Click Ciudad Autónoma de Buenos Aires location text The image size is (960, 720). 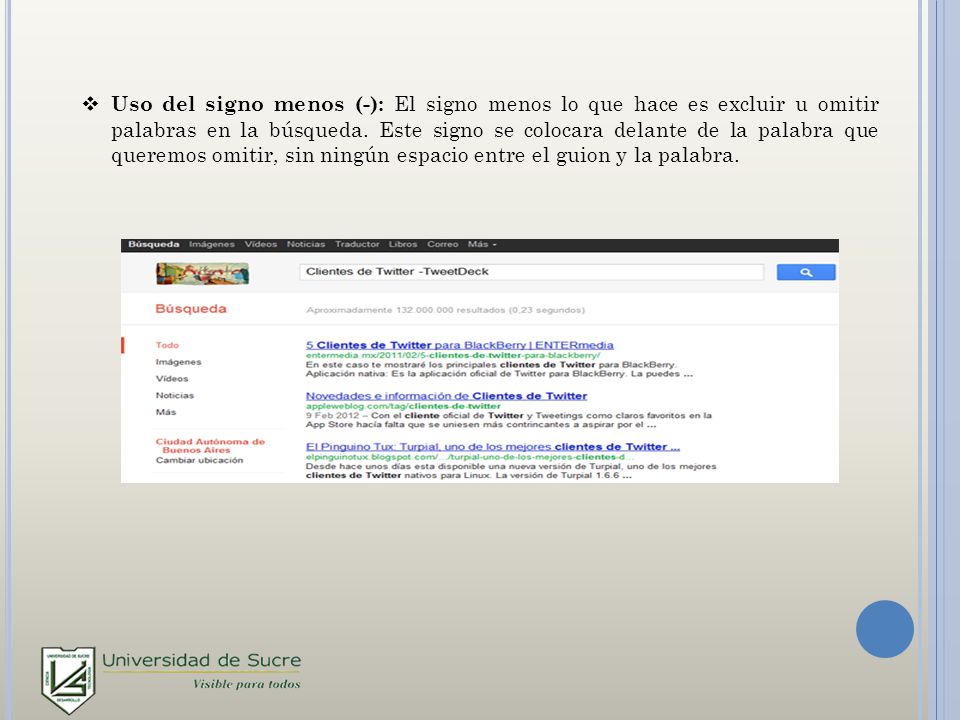(x=210, y=446)
